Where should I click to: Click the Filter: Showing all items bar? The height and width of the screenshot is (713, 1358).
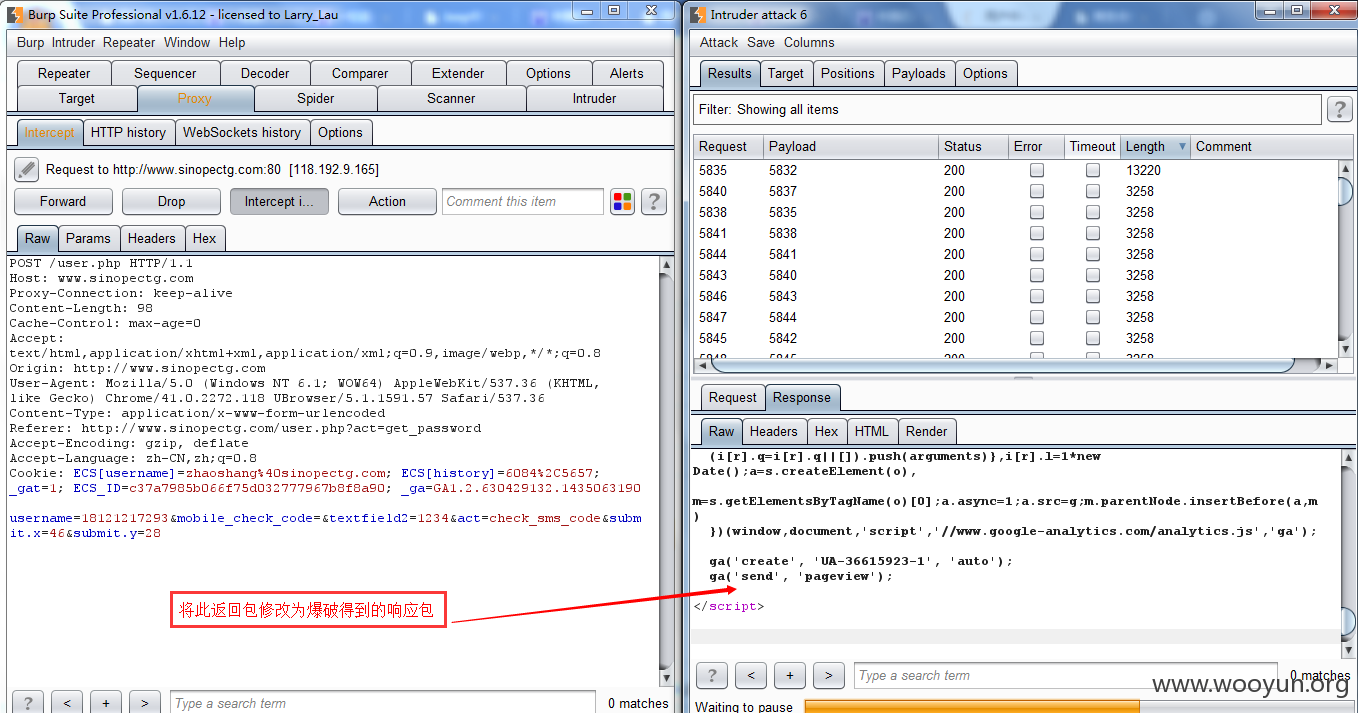point(1007,110)
